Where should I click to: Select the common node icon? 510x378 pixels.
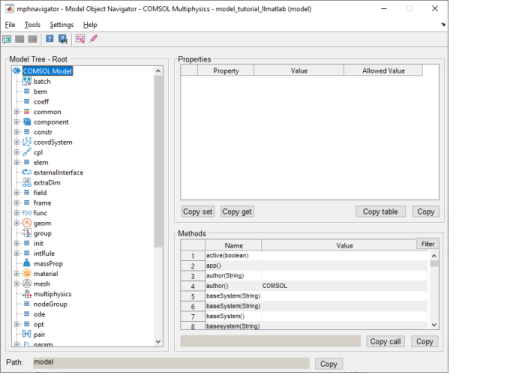pos(27,112)
